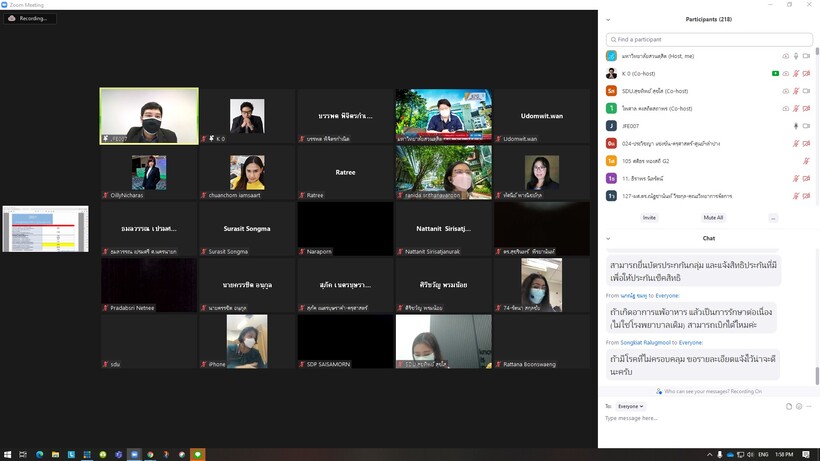Click the muted mic icon for K 0 (Co-host)

pos(796,74)
